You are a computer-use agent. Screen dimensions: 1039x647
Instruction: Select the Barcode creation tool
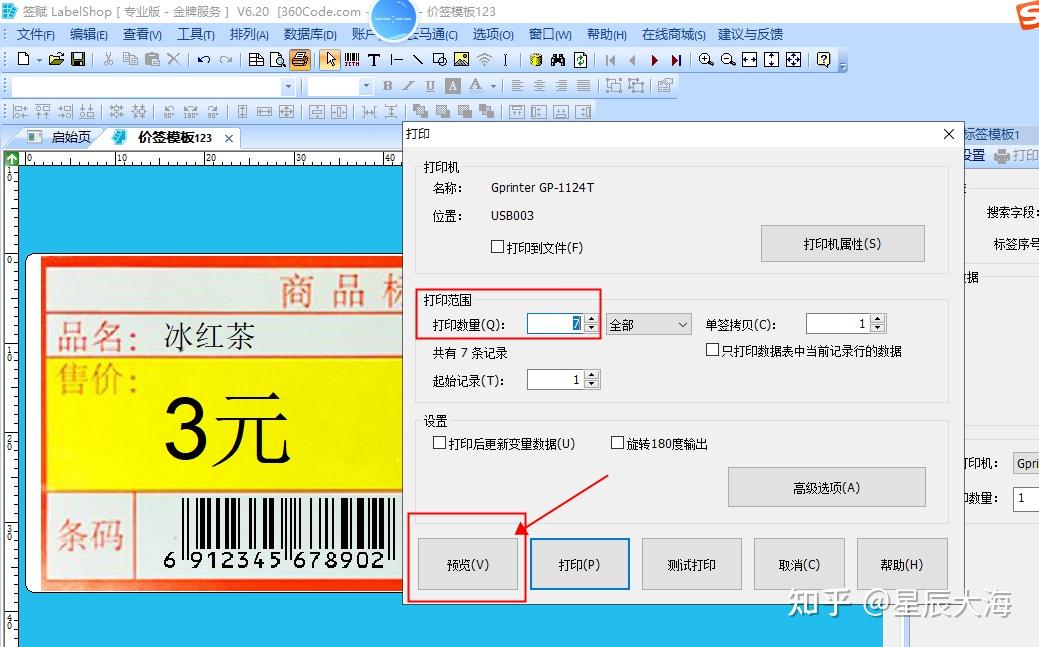(x=349, y=60)
